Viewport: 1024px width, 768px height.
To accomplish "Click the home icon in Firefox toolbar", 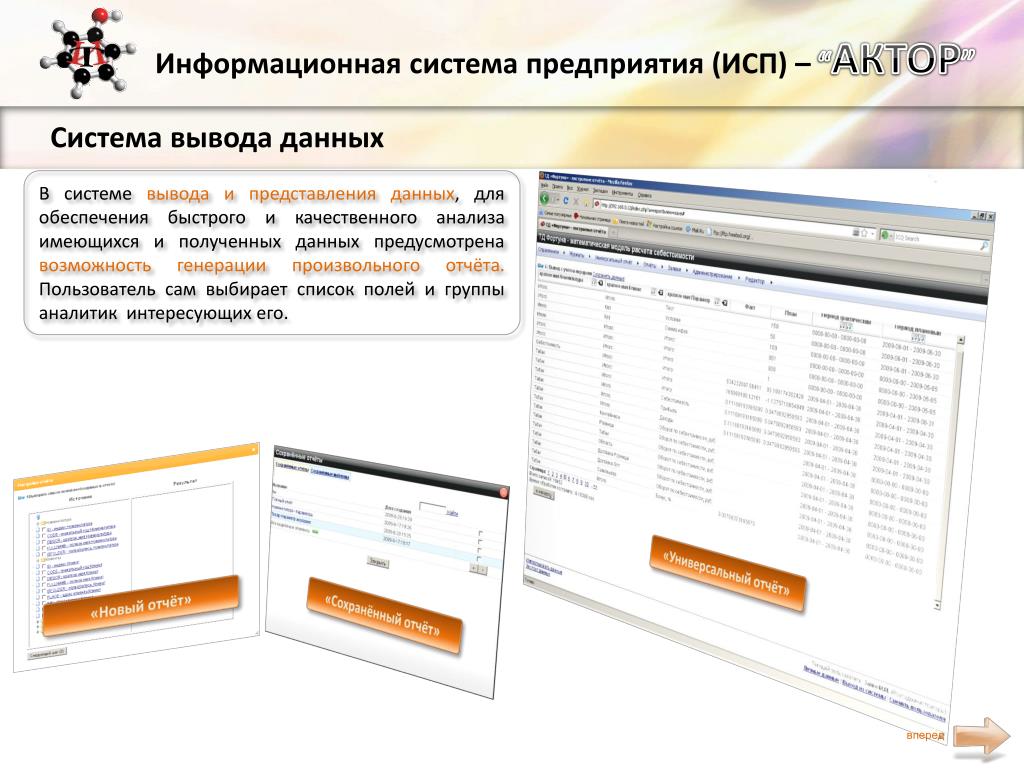I will [x=586, y=202].
